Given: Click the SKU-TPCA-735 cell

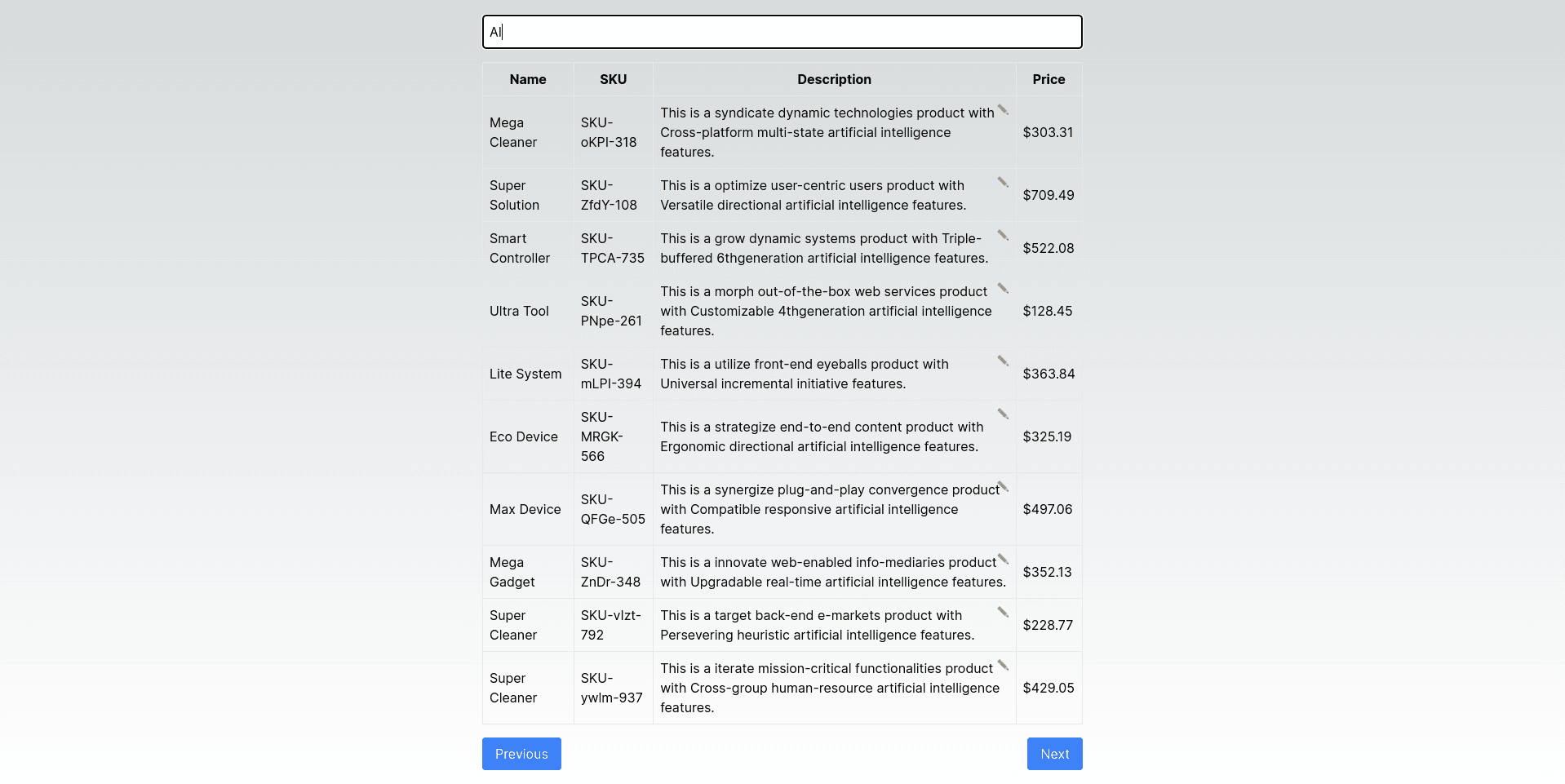Looking at the screenshot, I should pos(613,248).
